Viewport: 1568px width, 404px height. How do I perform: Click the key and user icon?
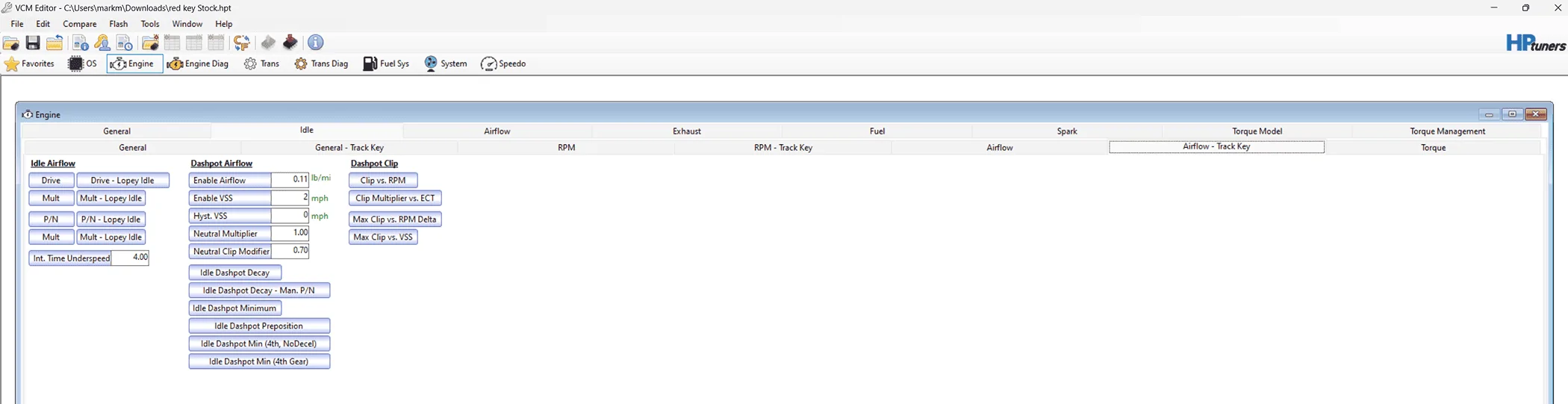[102, 43]
